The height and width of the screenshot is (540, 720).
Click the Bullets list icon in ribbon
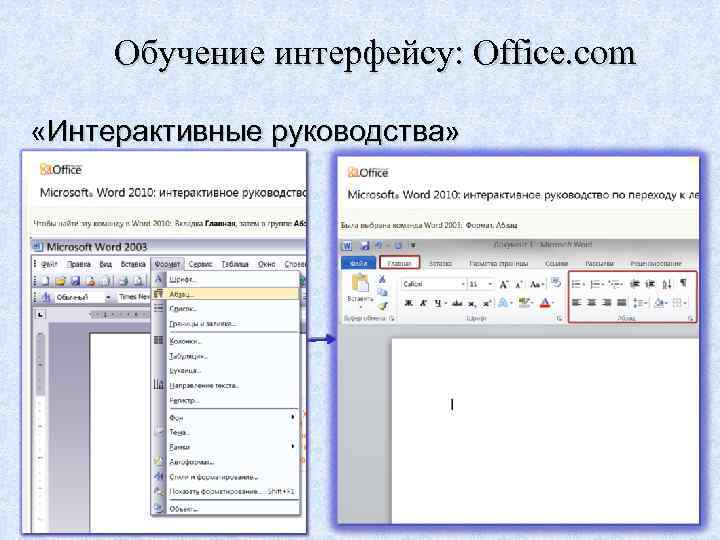point(576,284)
